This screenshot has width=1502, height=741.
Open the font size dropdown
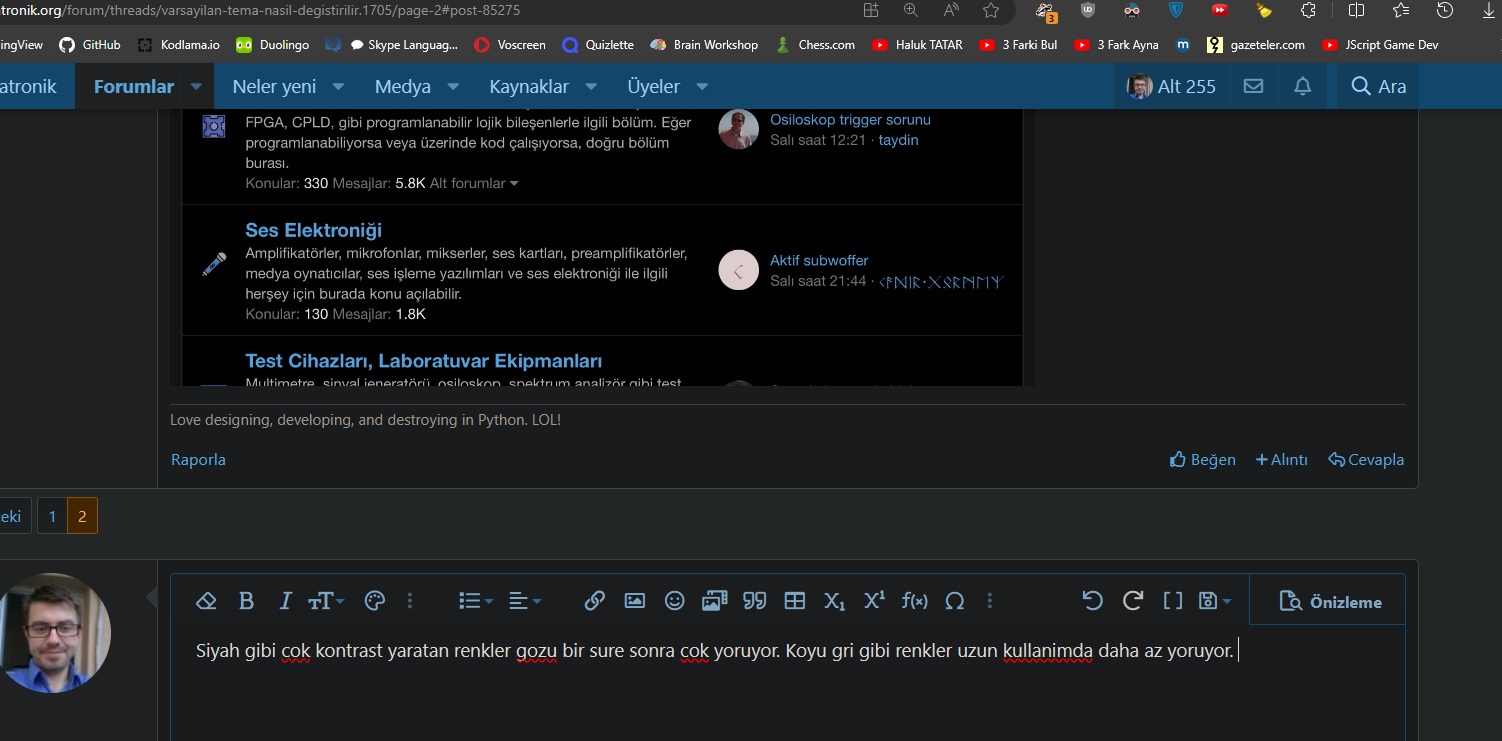coord(326,601)
